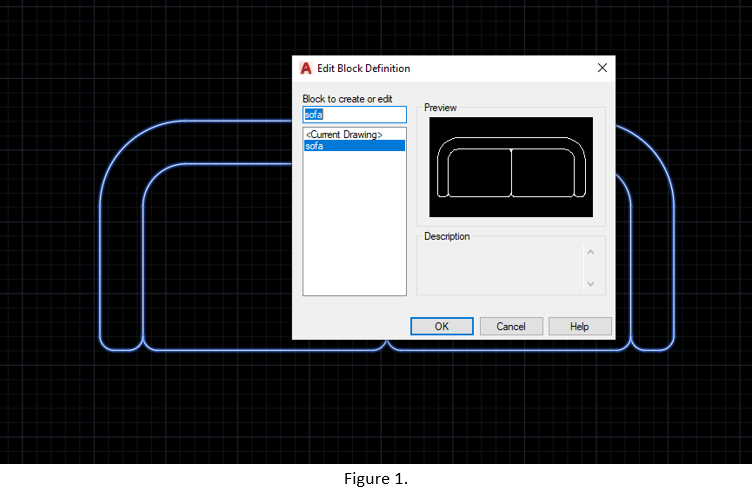Click the Edit Block Definition title text
Image resolution: width=753 pixels, height=490 pixels.
pyautogui.click(x=363, y=68)
